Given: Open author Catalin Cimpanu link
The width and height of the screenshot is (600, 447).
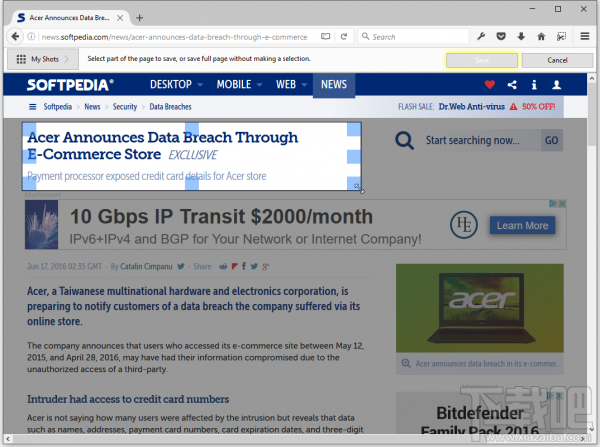Looking at the screenshot, I should [x=146, y=266].
